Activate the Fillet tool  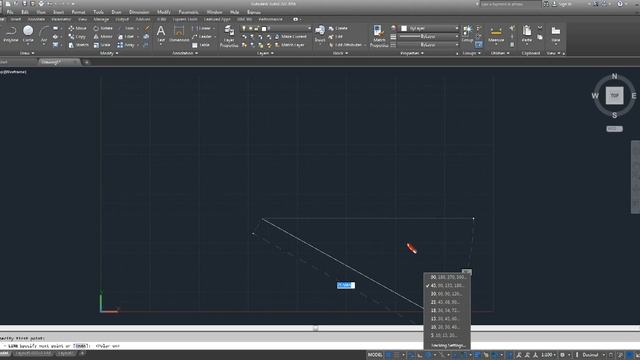tap(126, 37)
